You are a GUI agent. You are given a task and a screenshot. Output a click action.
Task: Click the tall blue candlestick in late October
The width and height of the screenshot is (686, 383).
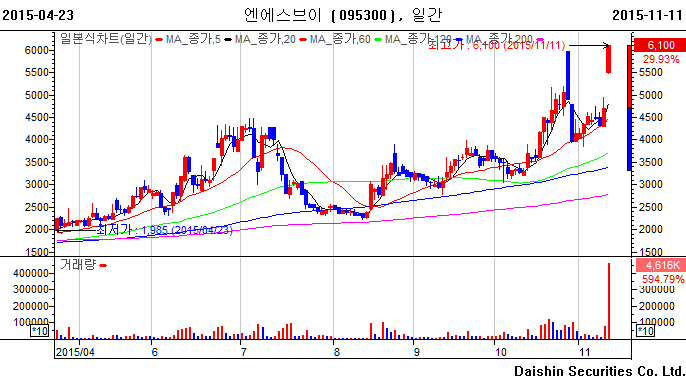click(568, 76)
